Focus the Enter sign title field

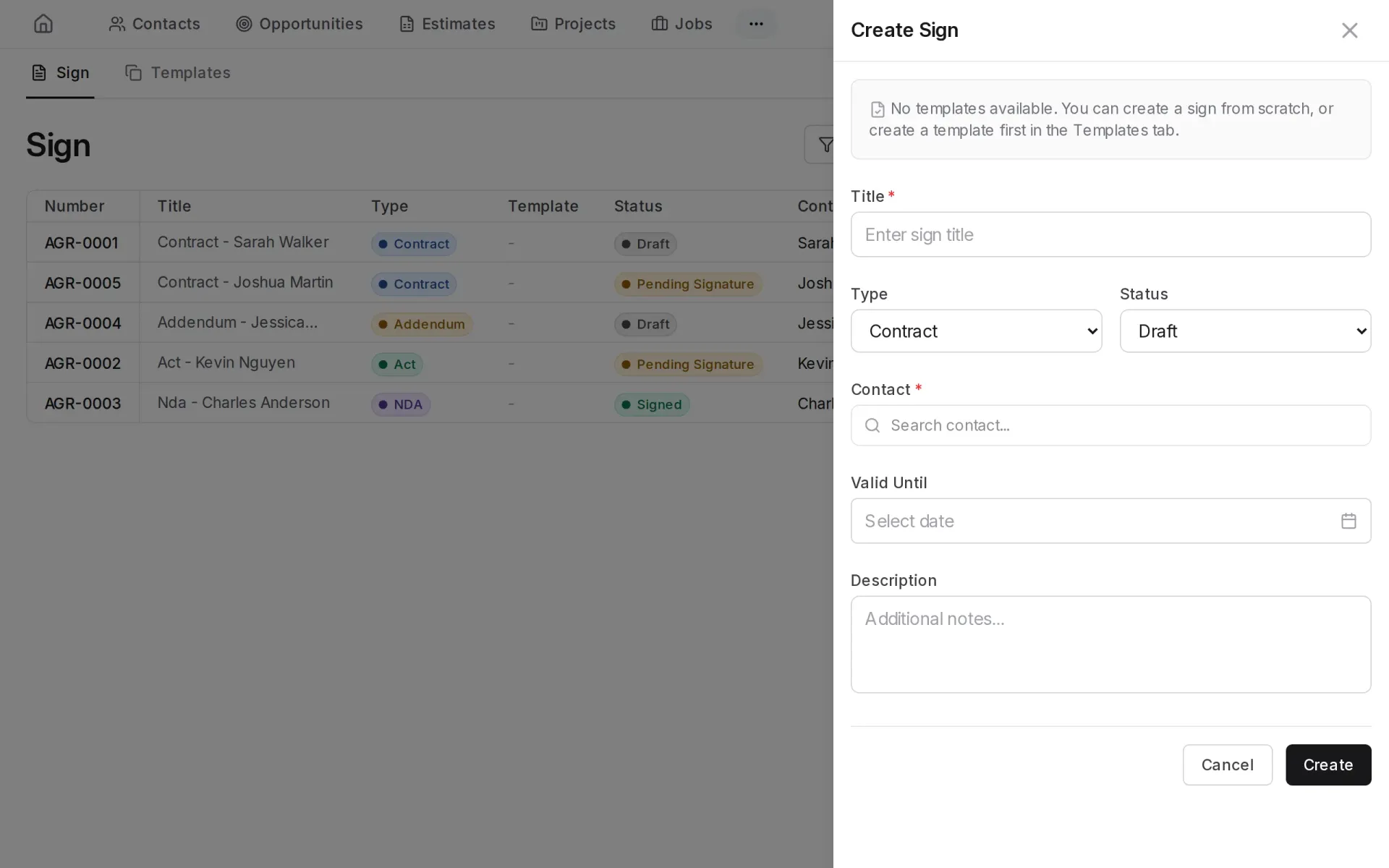[x=1110, y=234]
